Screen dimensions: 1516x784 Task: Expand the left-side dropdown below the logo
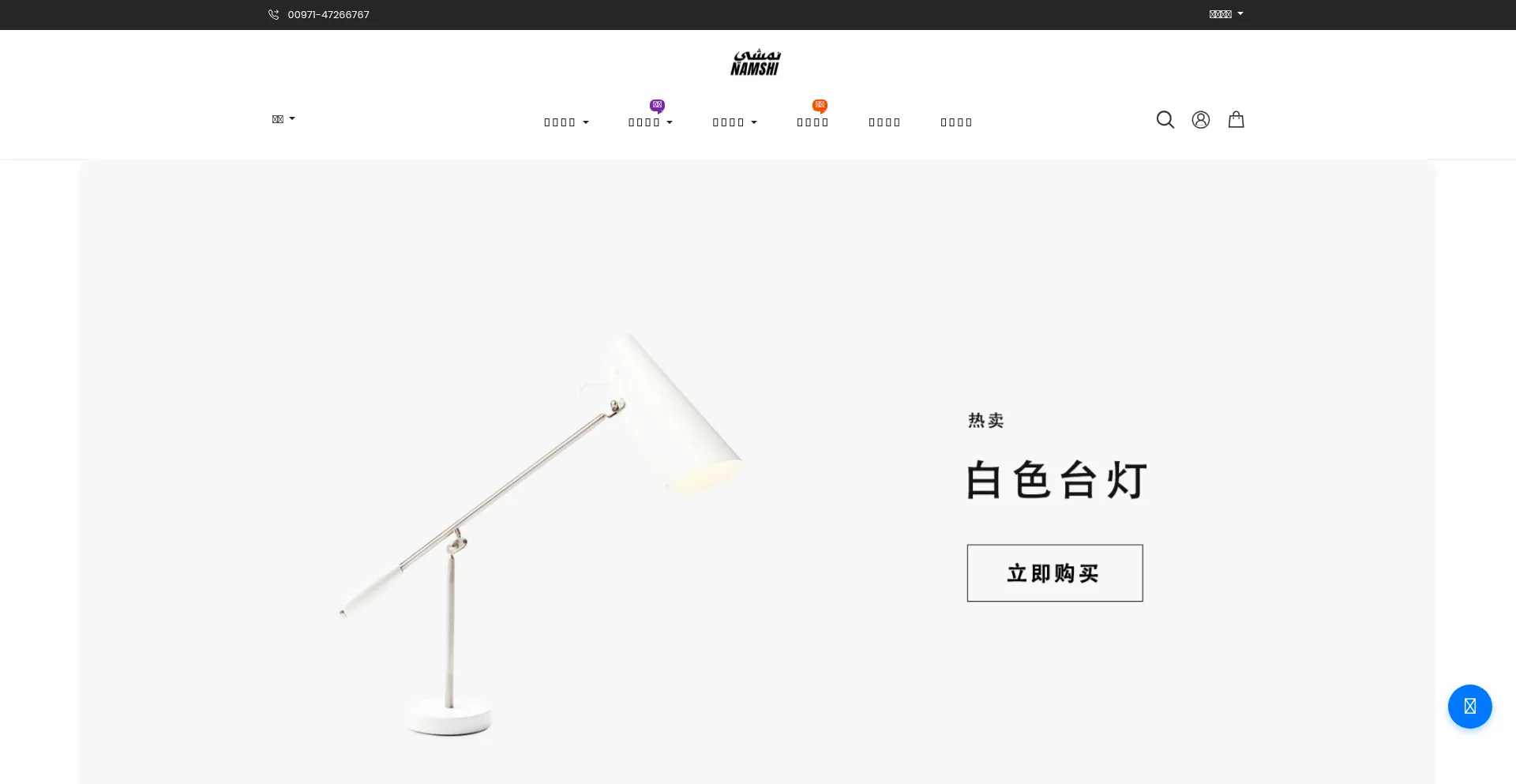[283, 119]
